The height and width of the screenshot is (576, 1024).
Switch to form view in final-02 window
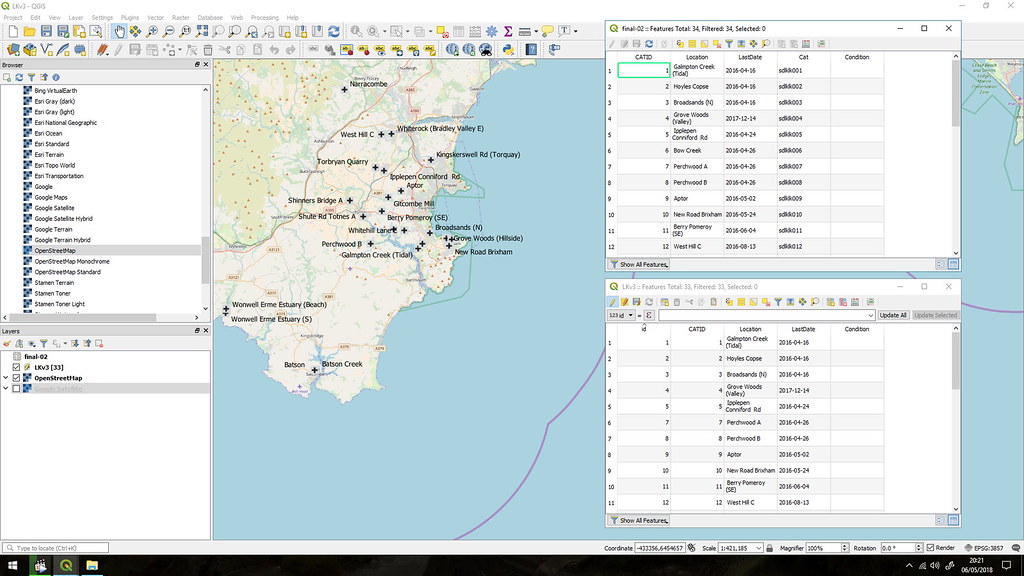pos(940,264)
